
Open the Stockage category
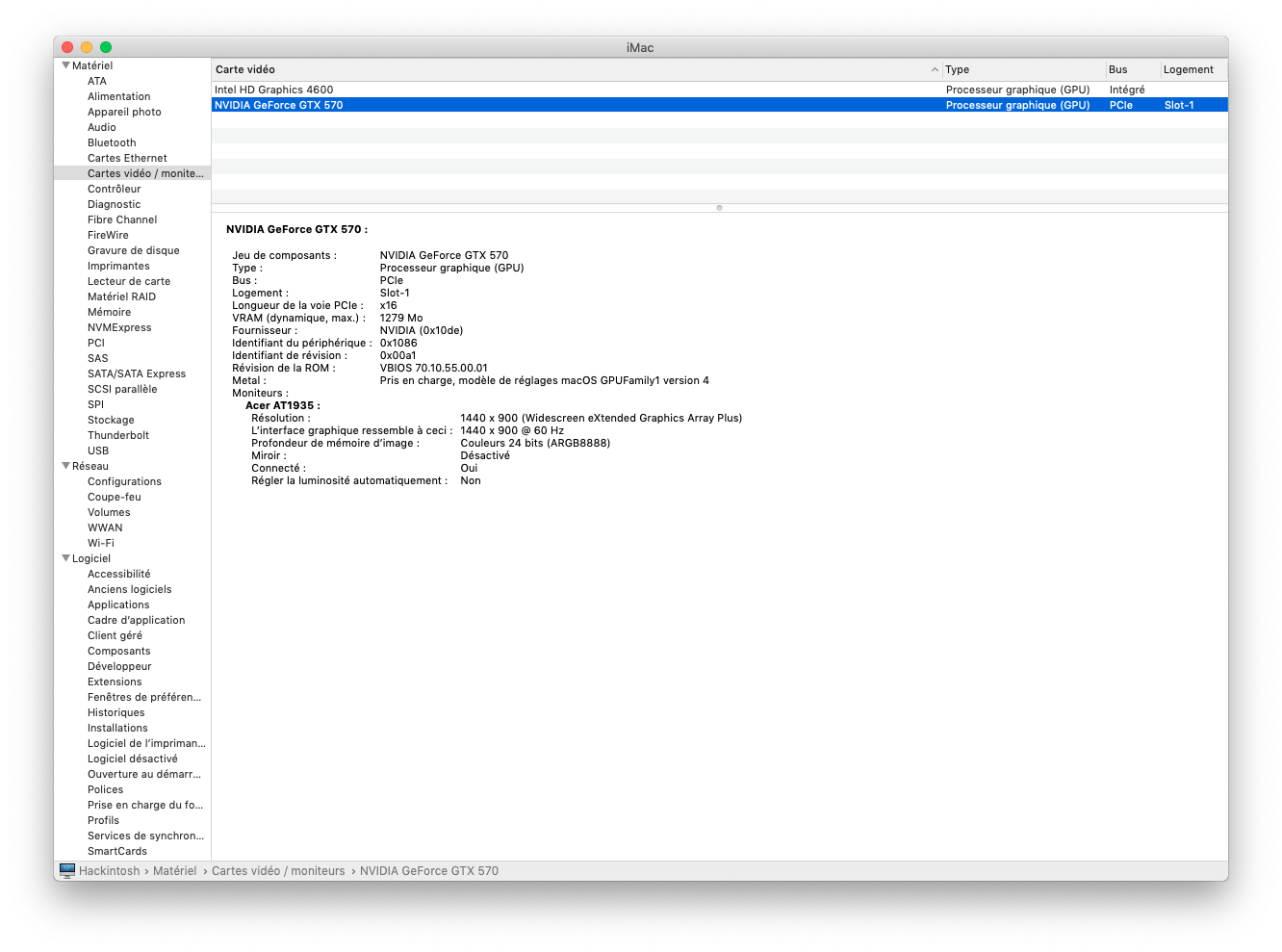(111, 420)
